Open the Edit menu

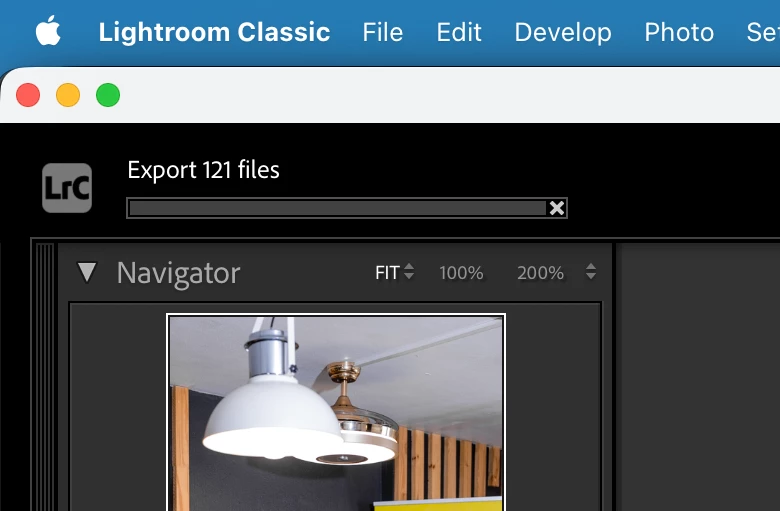click(x=459, y=32)
